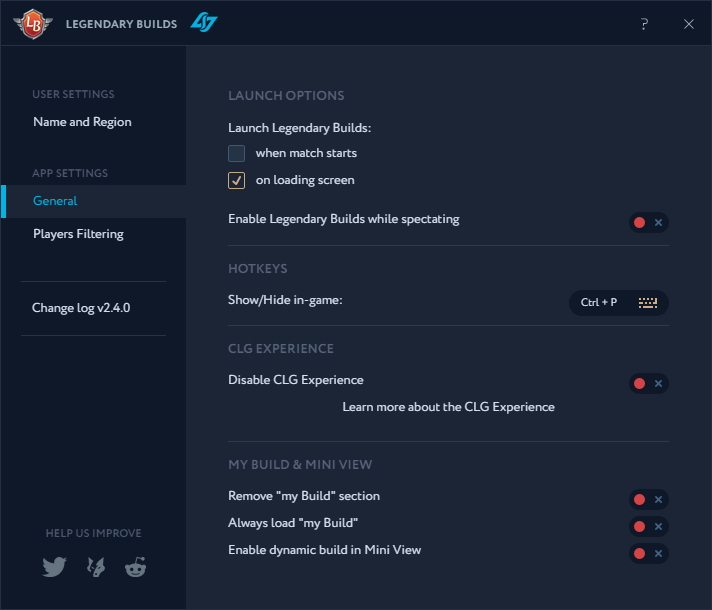Viewport: 712px width, 610px height.
Task: Click the Legendary Builds LB logo
Action: click(x=33, y=24)
